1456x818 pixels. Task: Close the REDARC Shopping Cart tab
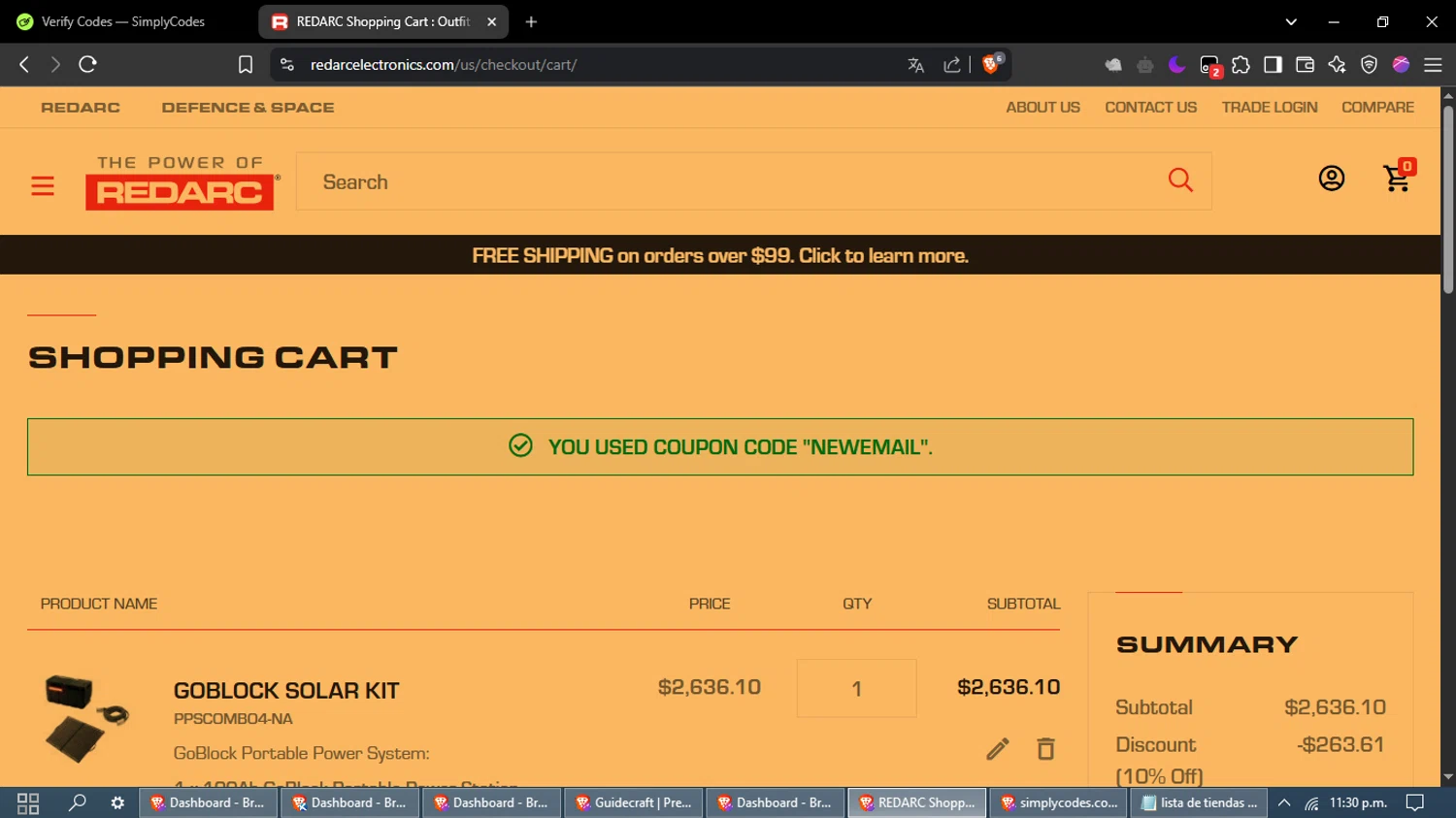click(x=491, y=21)
